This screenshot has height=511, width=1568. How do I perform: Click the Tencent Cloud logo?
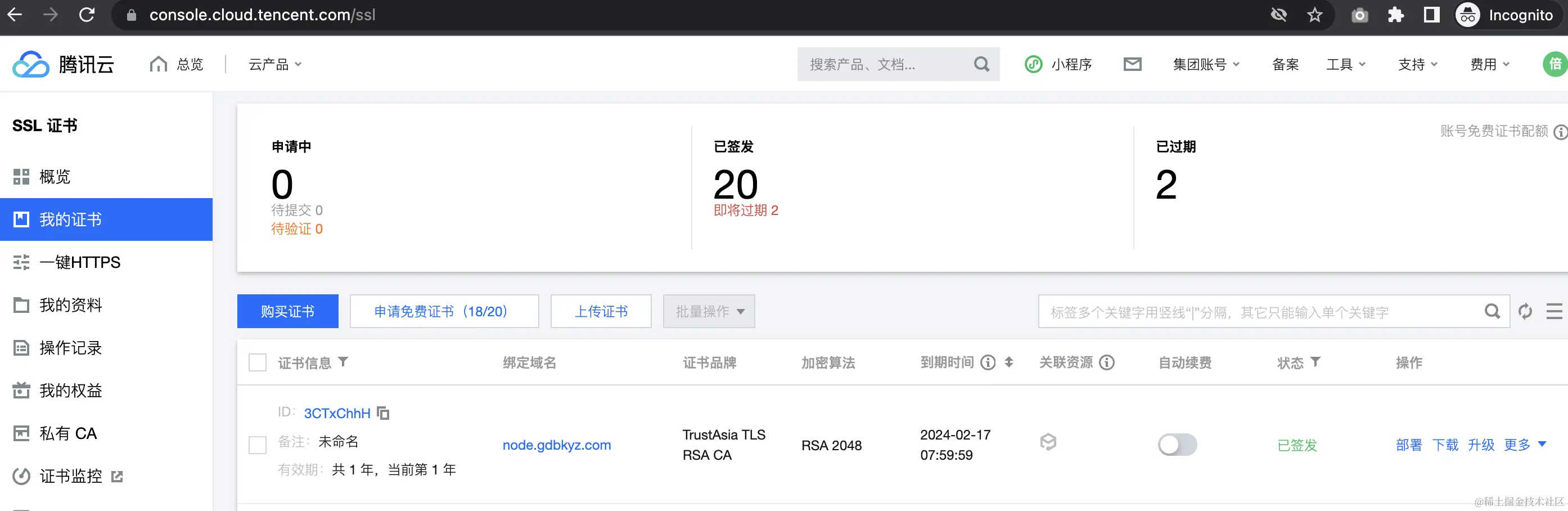(64, 64)
